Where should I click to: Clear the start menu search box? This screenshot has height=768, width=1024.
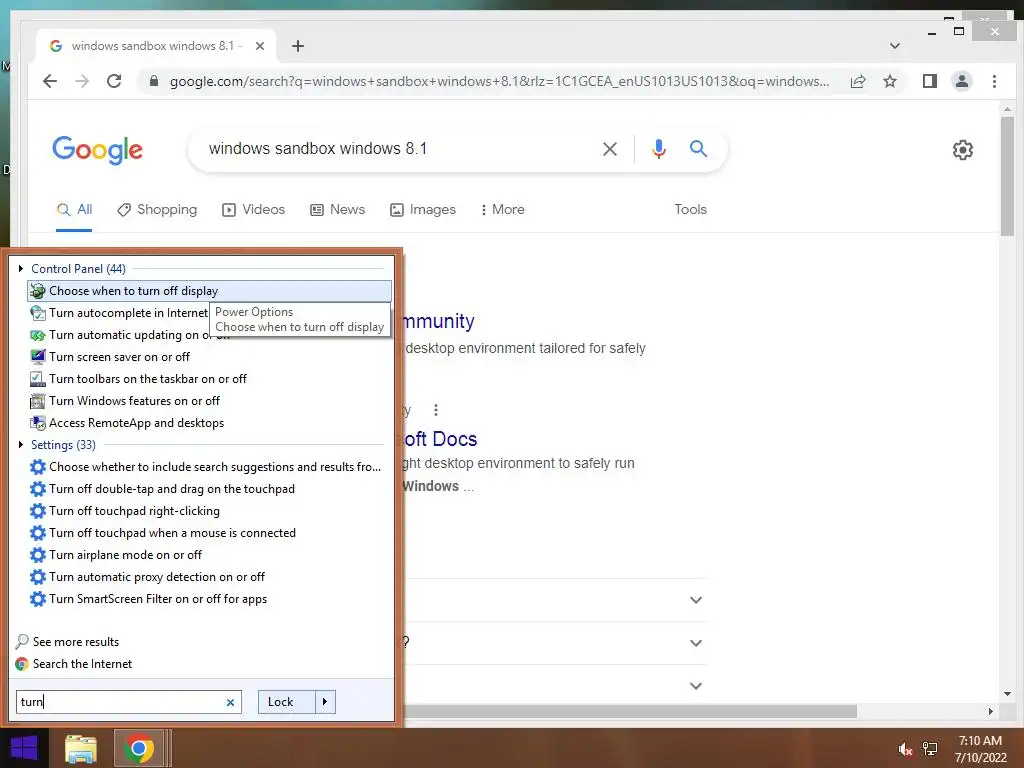(x=230, y=703)
